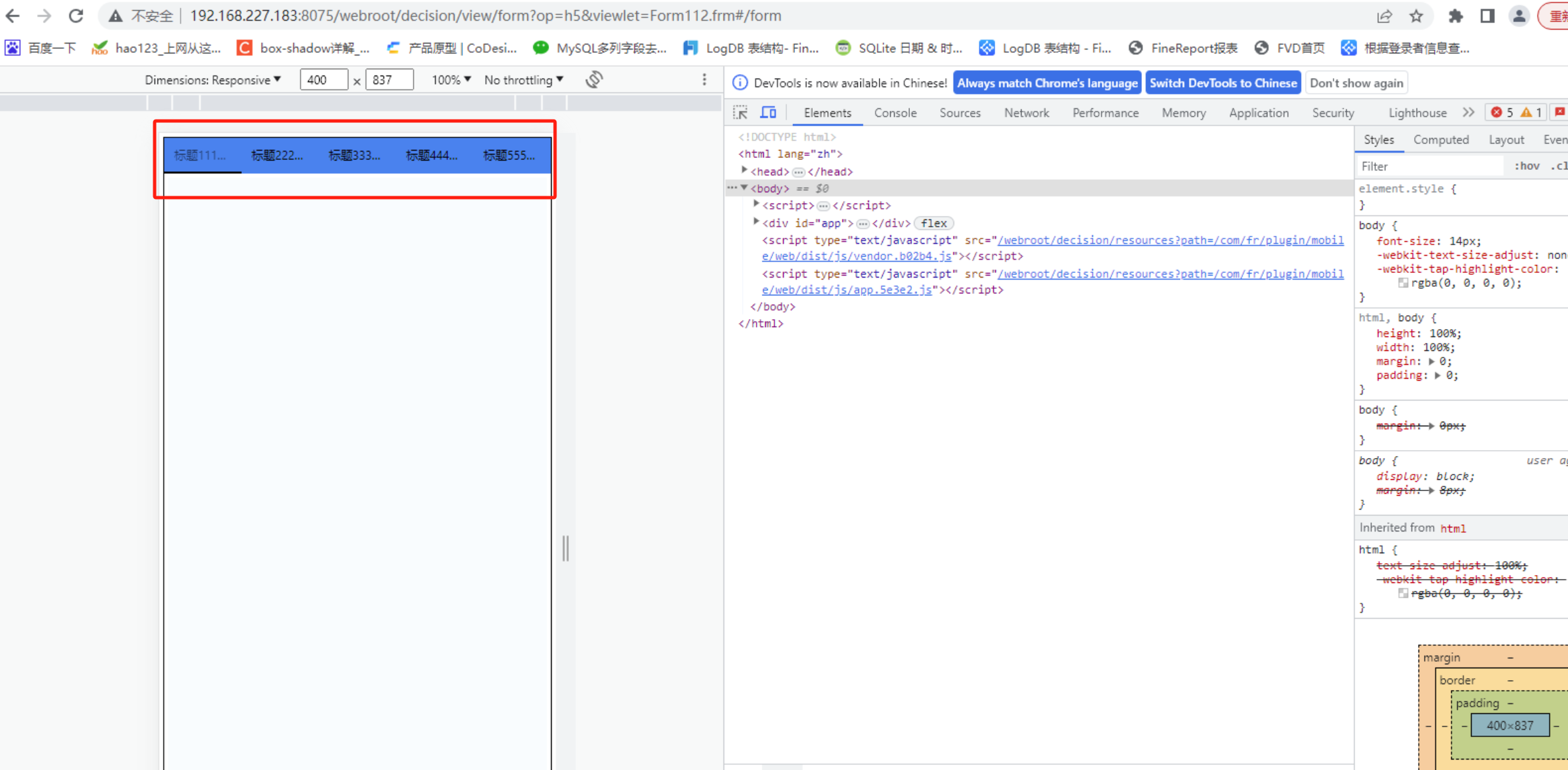Screen dimensions: 1568x770
Task: Go forward with the browser forward arrow
Action: coord(44,16)
